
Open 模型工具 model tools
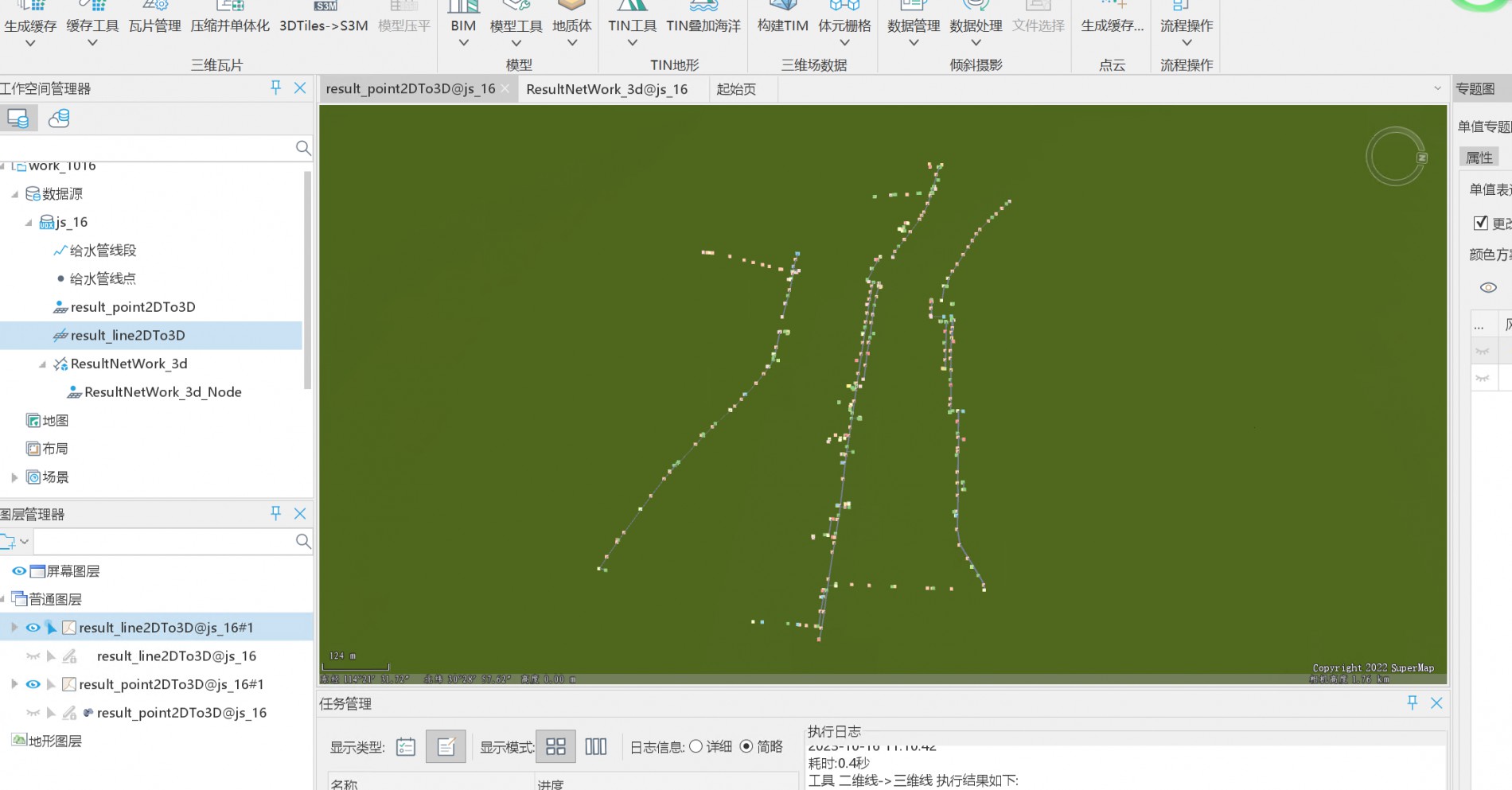[x=516, y=25]
